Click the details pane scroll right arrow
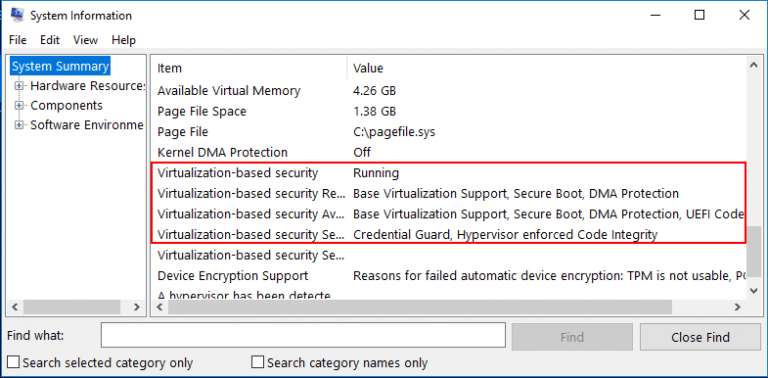 click(737, 307)
